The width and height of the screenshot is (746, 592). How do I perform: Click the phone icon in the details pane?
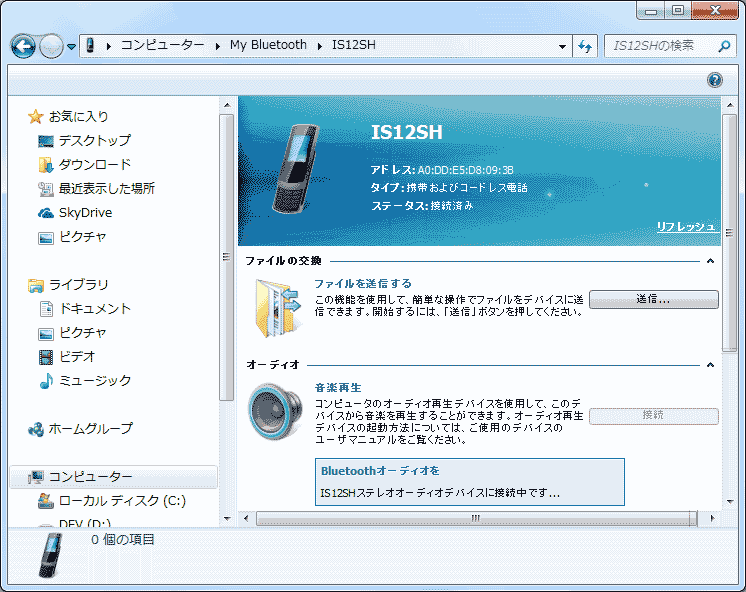click(51, 555)
